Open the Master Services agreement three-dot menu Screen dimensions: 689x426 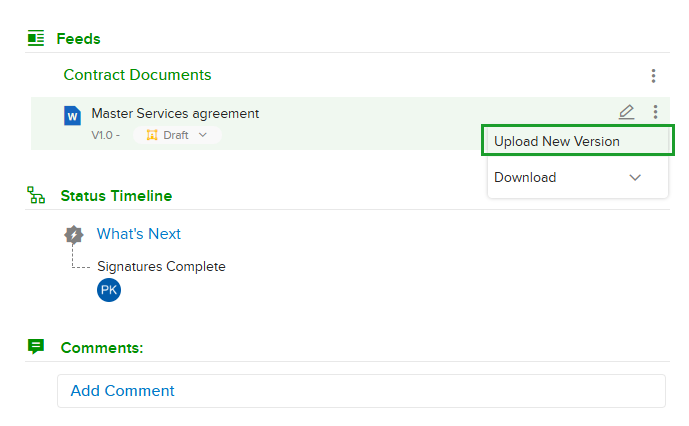(655, 112)
